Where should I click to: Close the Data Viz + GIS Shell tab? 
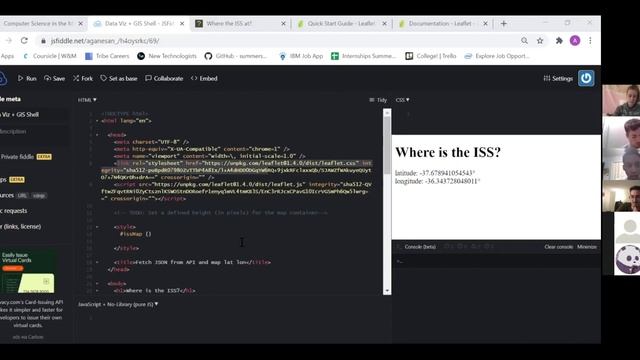[x=182, y=24]
